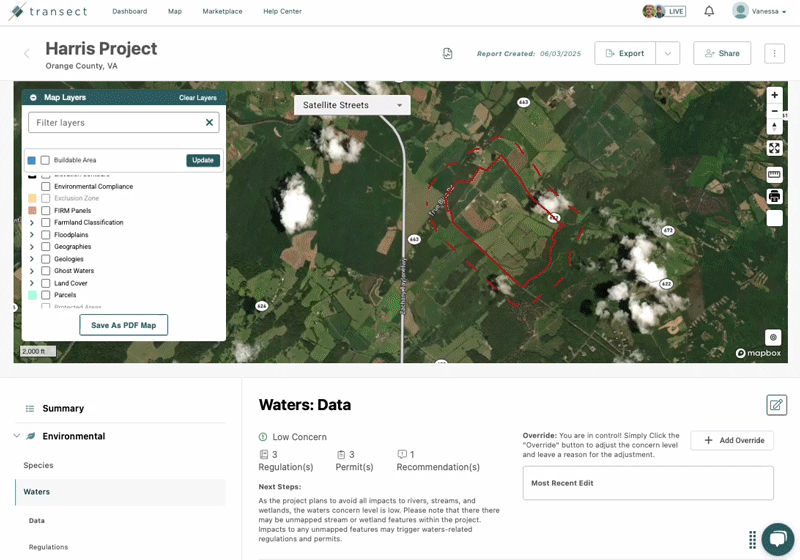Open the Export dropdown arrow
The width and height of the screenshot is (800, 560).
coord(668,53)
